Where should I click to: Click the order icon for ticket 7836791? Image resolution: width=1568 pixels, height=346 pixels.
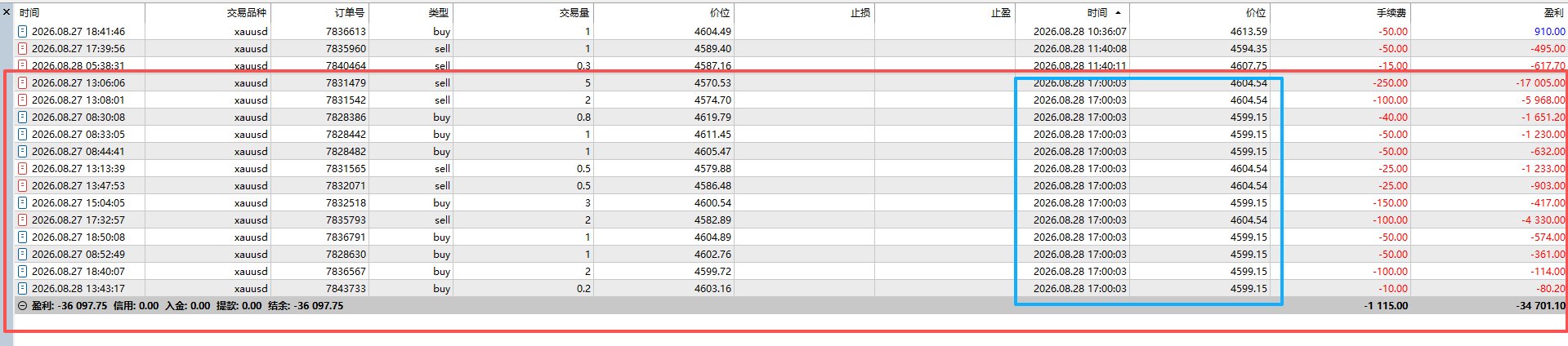tap(23, 237)
